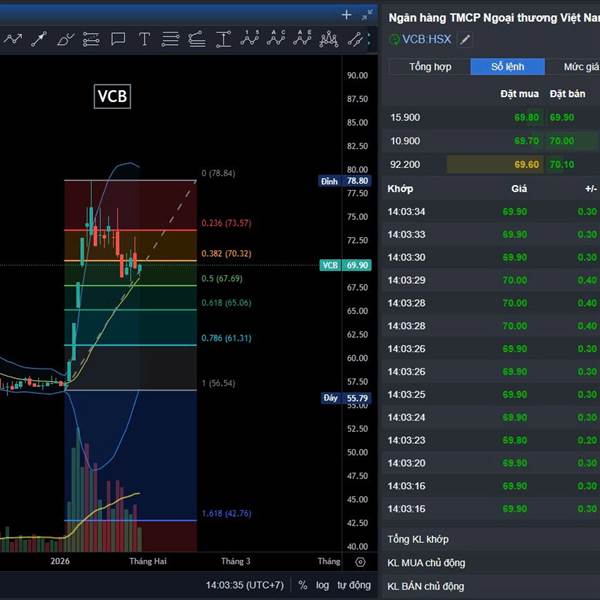600x600 pixels.
Task: Select the Text annotation tool
Action: coord(144,39)
